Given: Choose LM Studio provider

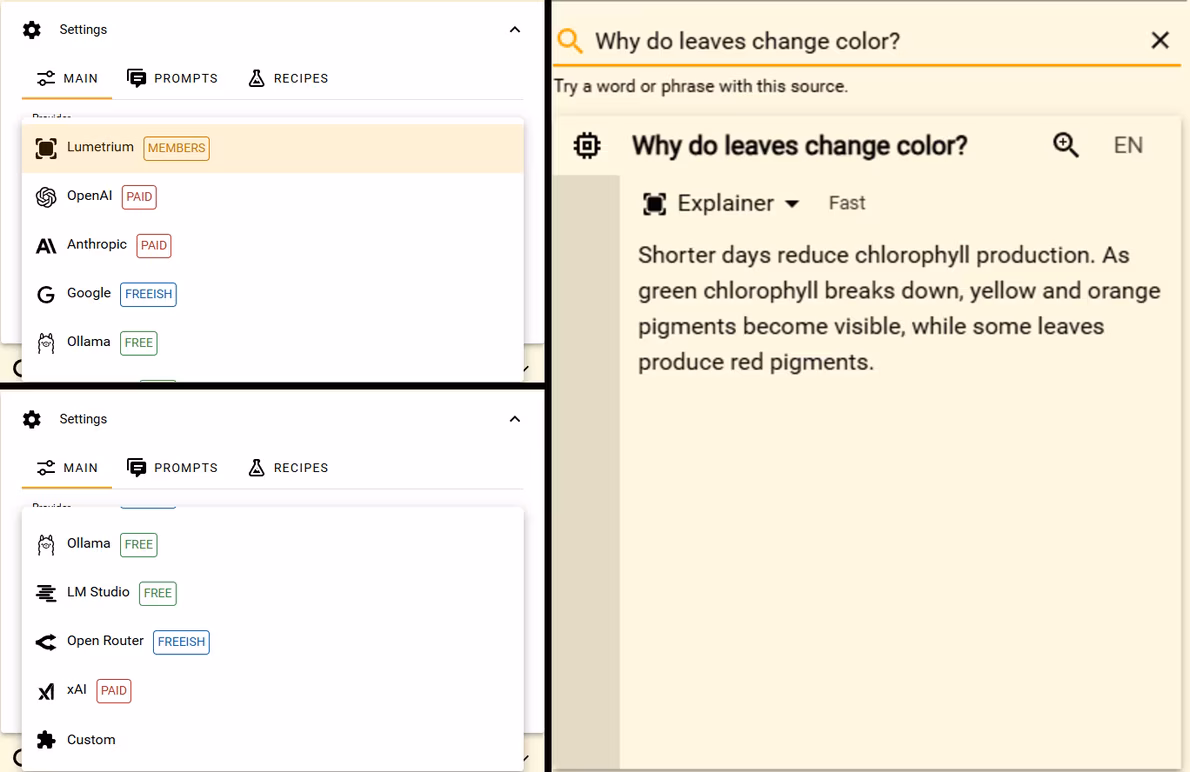Looking at the screenshot, I should pos(272,593).
